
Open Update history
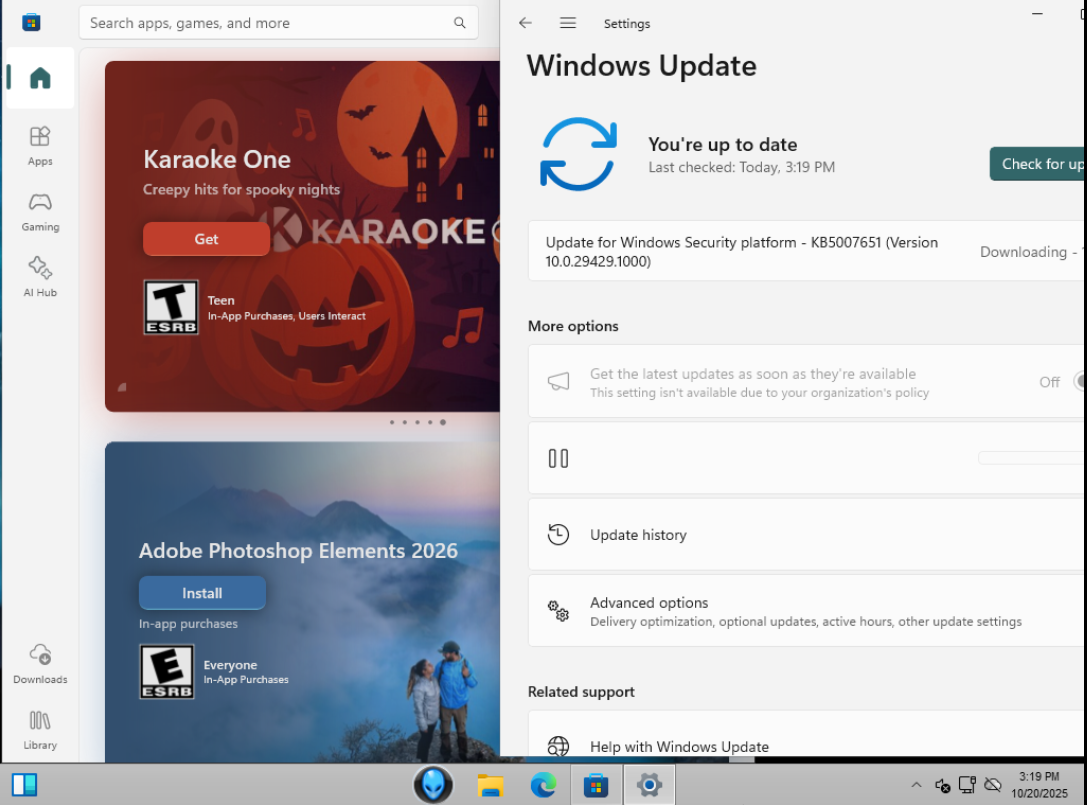(x=638, y=535)
